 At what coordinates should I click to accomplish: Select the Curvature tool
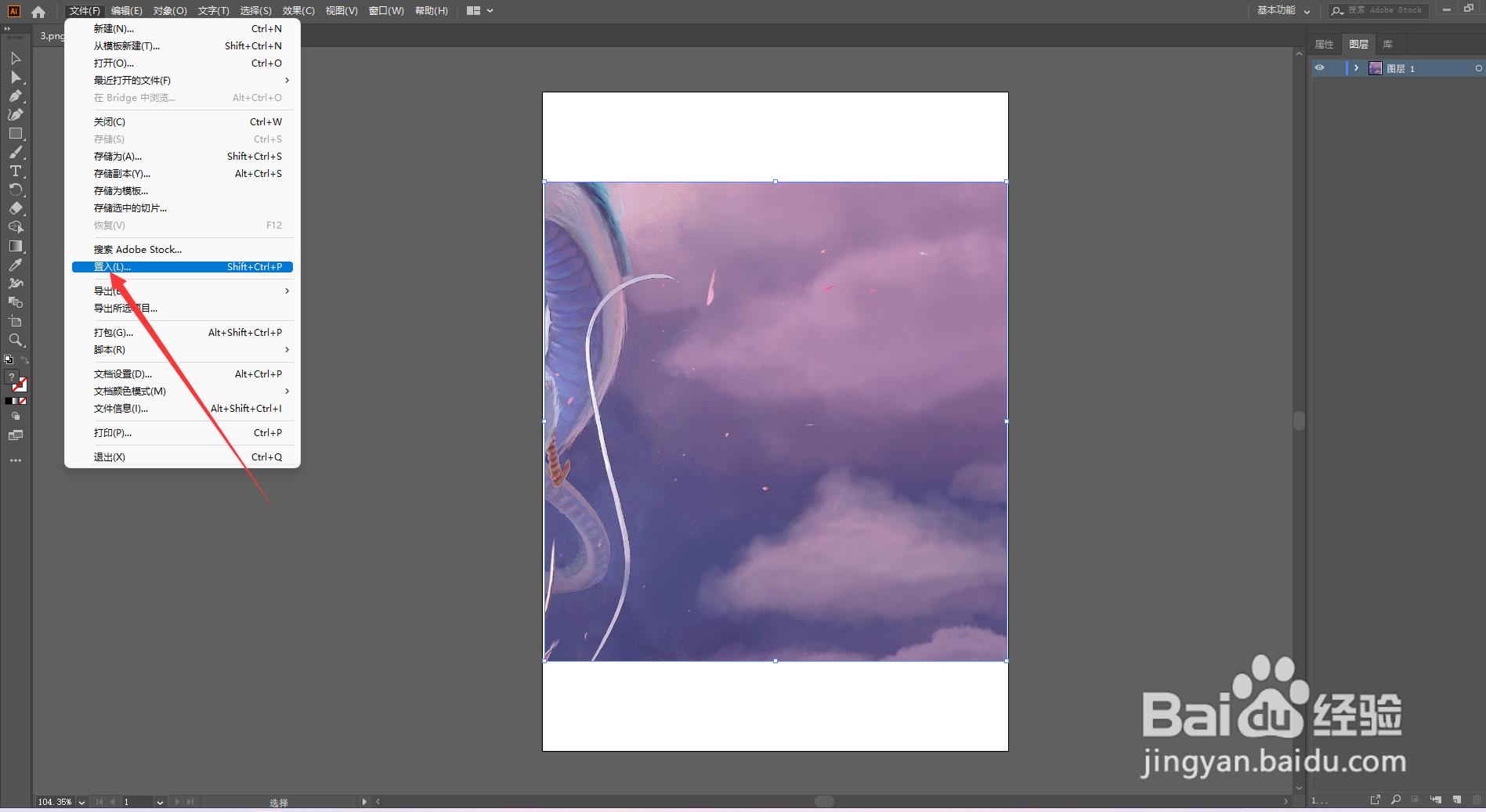[16, 115]
